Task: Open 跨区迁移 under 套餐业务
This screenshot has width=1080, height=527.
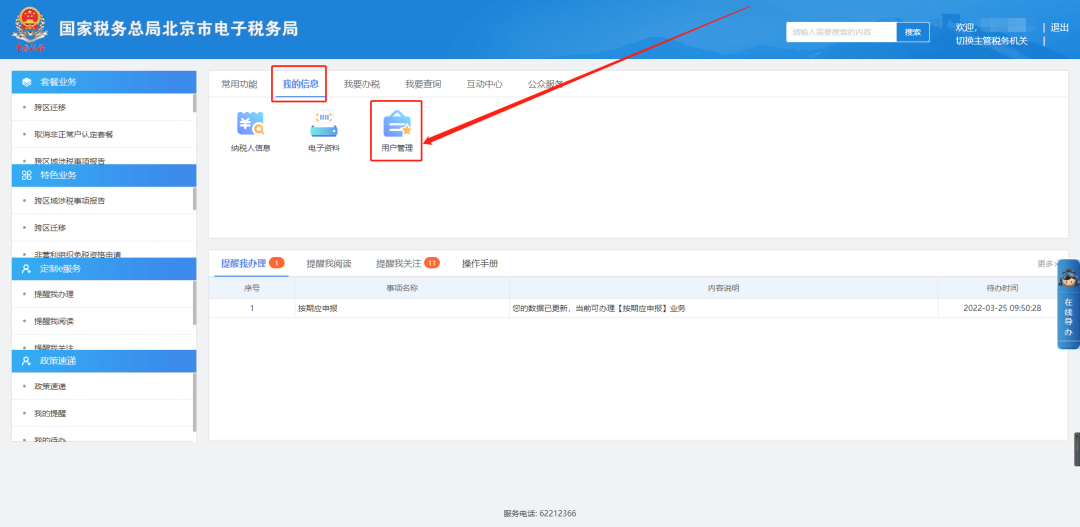Action: [50, 107]
